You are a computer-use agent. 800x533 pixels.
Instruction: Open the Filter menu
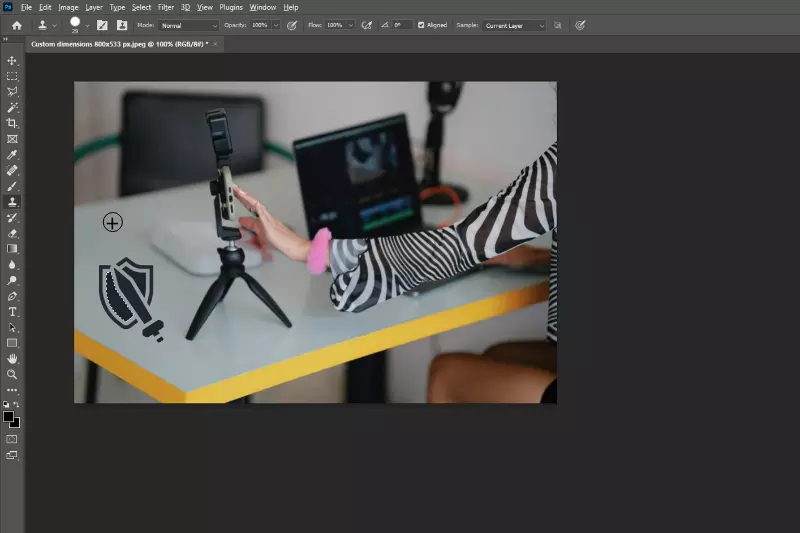pos(166,8)
